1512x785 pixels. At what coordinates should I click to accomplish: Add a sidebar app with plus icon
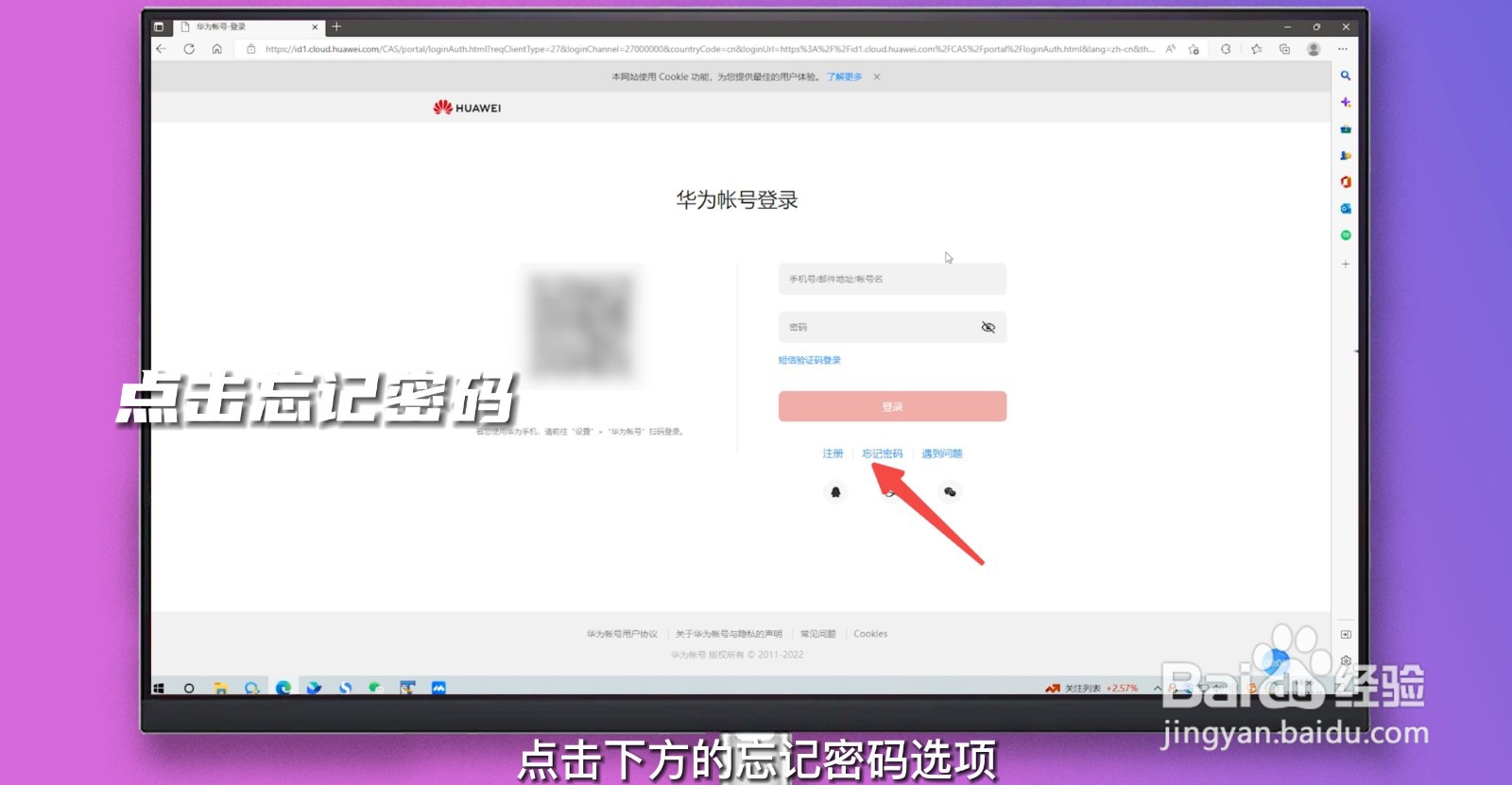(1346, 264)
